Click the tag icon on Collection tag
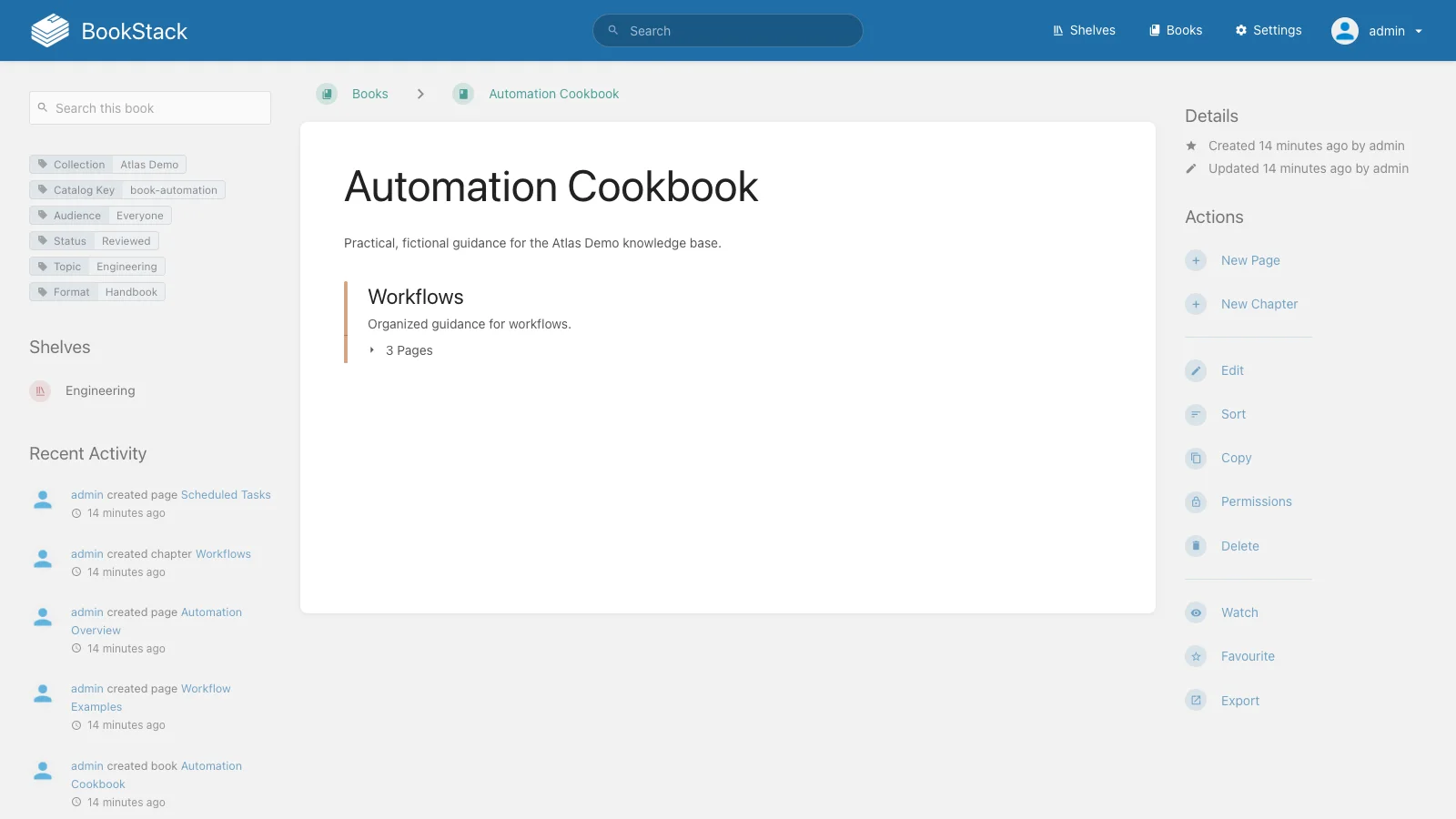 42,165
